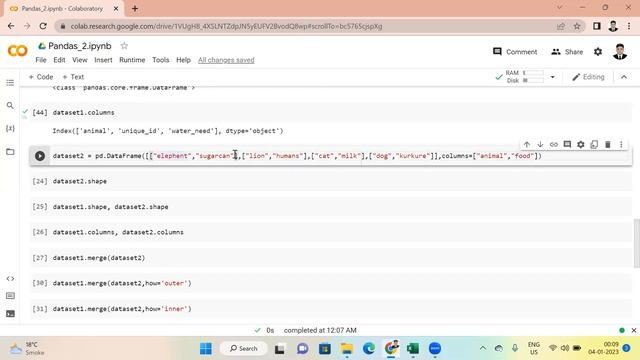Click RAM and Disk usage bars

pos(524,77)
